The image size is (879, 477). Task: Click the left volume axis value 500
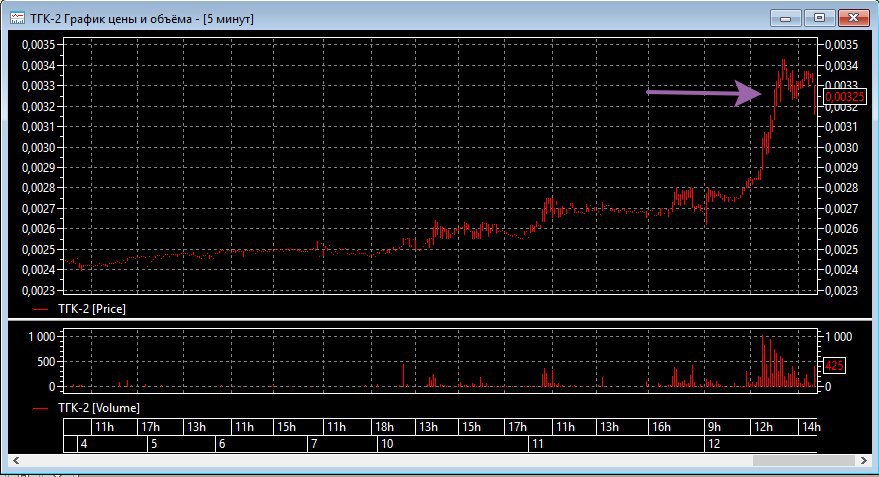[x=46, y=362]
